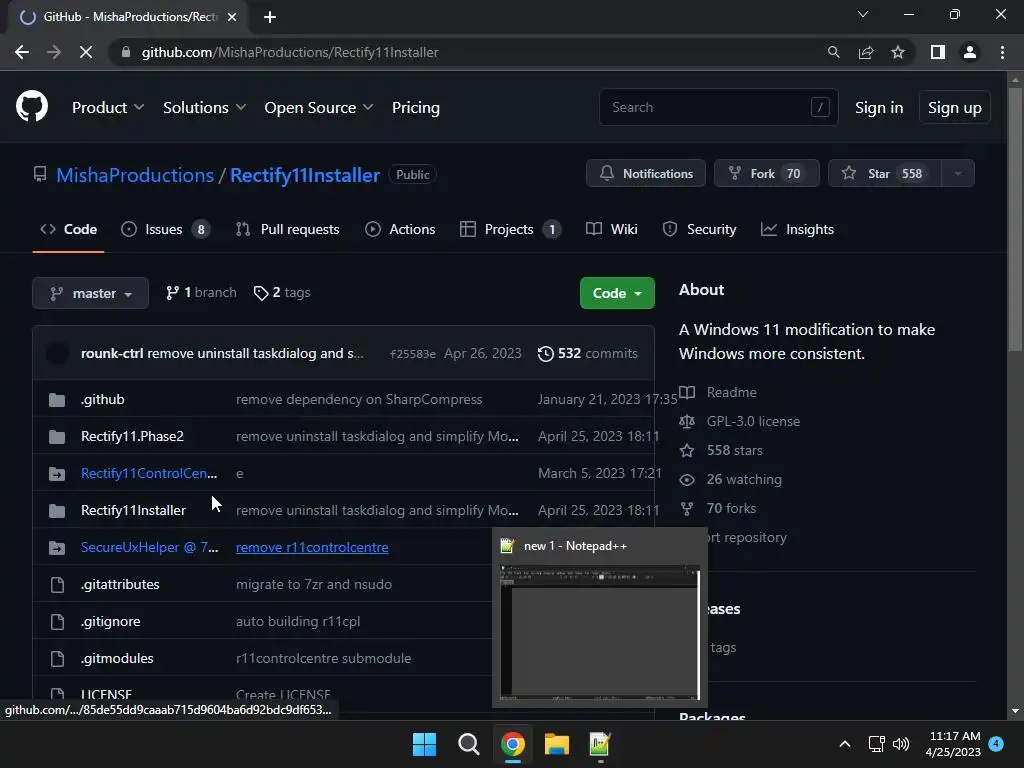Open the .gitignore file
Image resolution: width=1024 pixels, height=768 pixels.
click(x=110, y=621)
